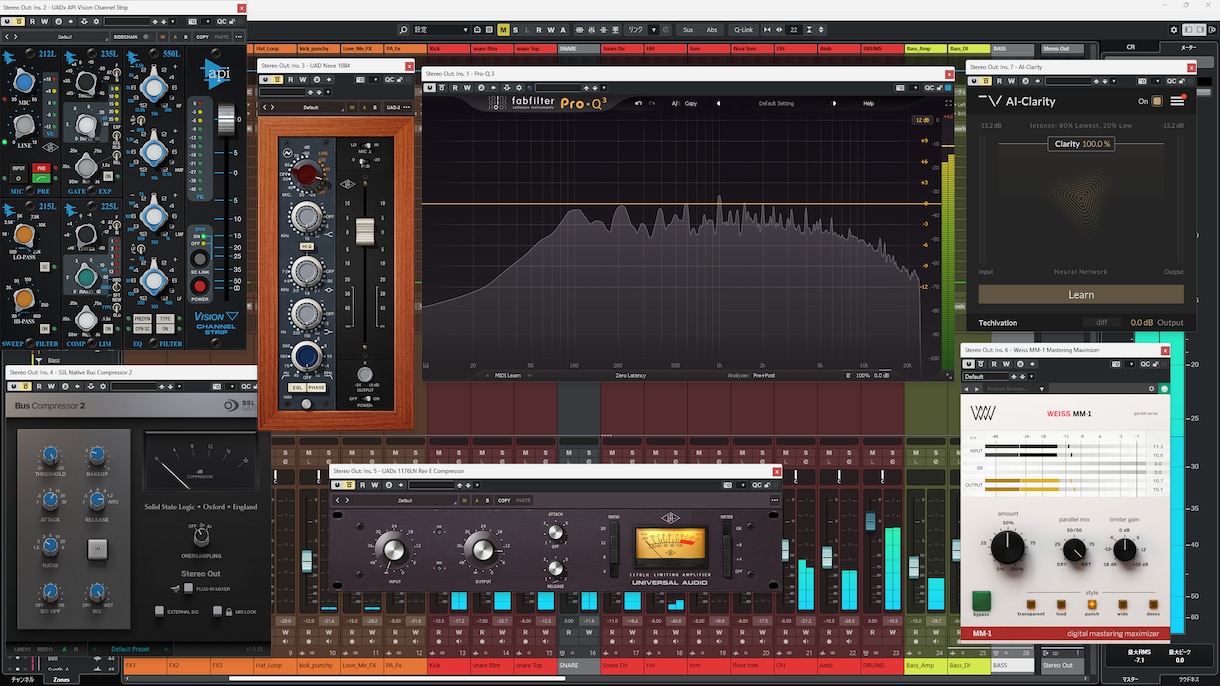Click the Q-Link button in mixer toolbar
1220x686 pixels.
click(743, 30)
